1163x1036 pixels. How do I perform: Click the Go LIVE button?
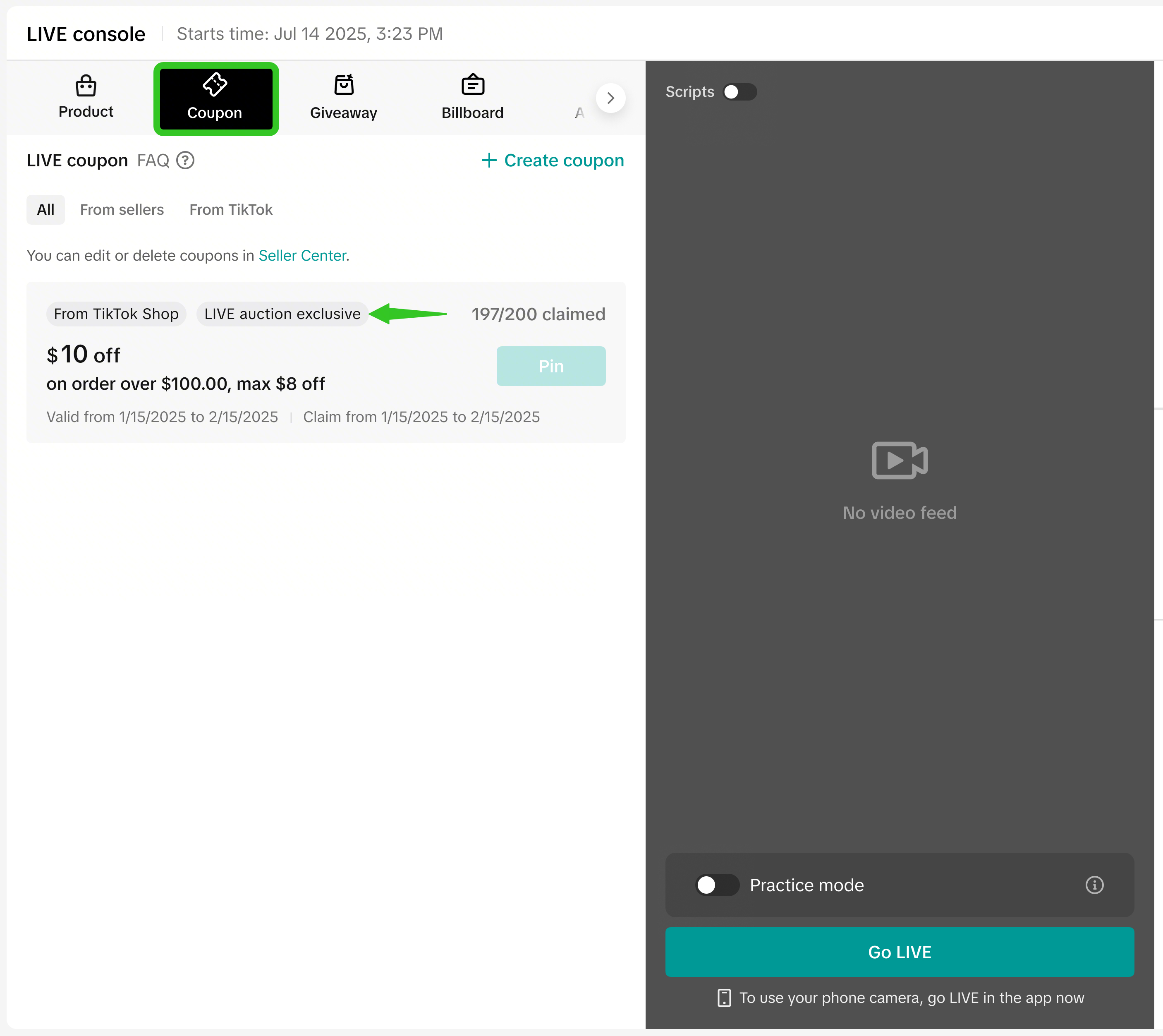(x=900, y=952)
